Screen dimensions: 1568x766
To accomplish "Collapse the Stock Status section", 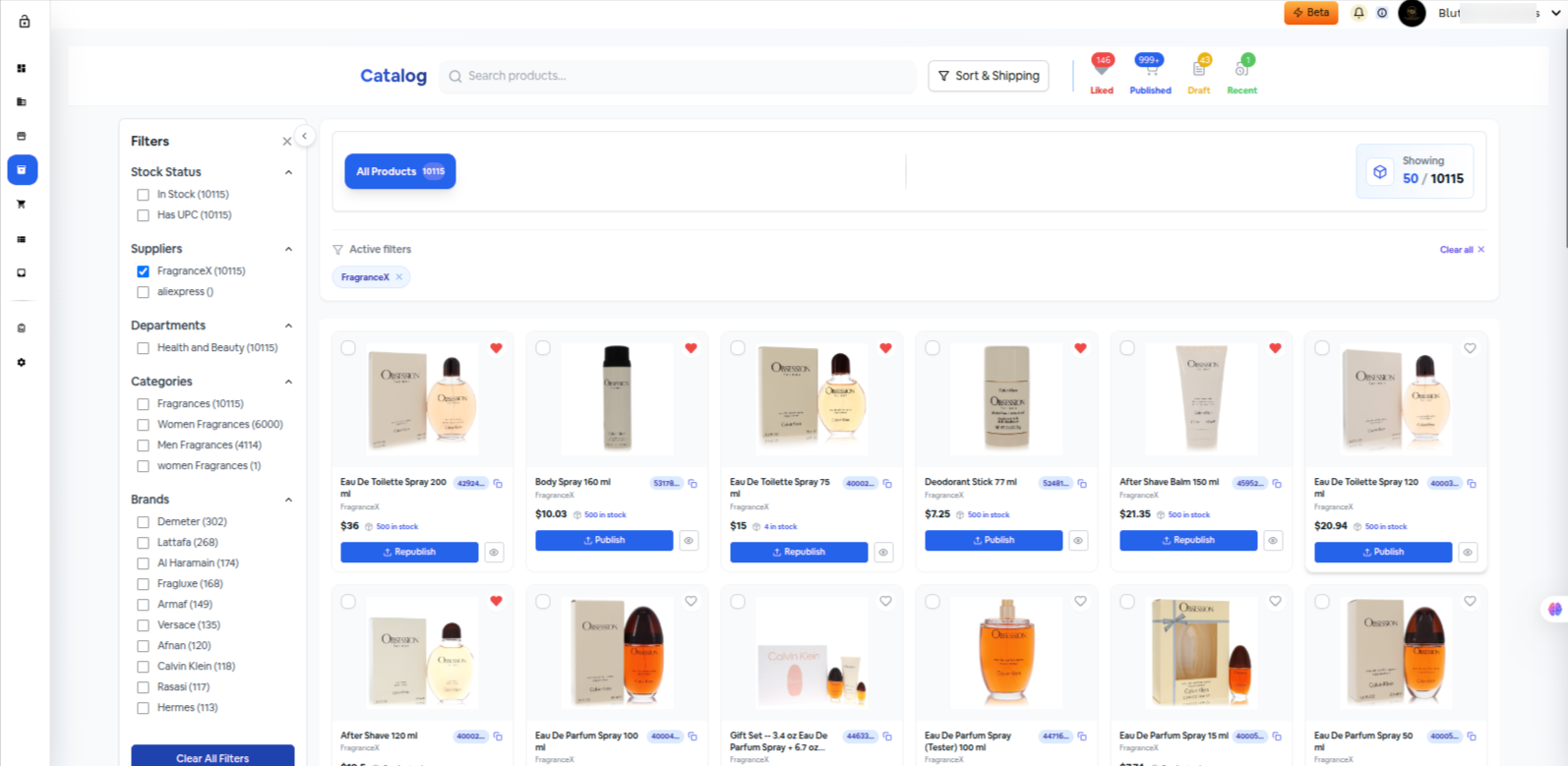I will click(288, 172).
